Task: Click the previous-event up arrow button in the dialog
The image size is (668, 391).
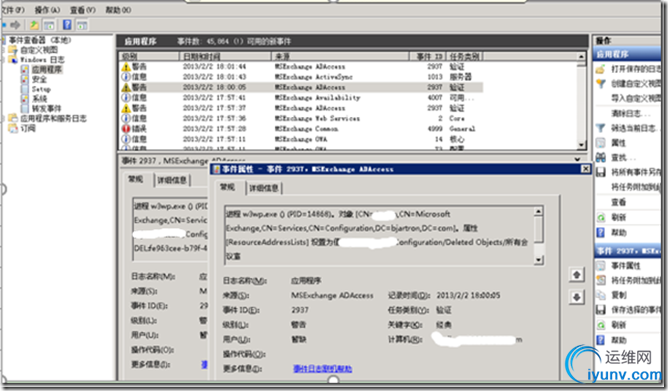Action: (576, 275)
